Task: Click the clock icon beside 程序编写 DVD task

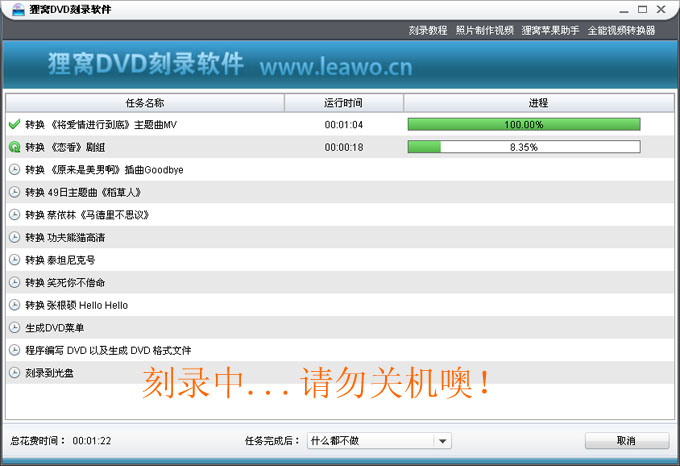Action: [x=14, y=350]
